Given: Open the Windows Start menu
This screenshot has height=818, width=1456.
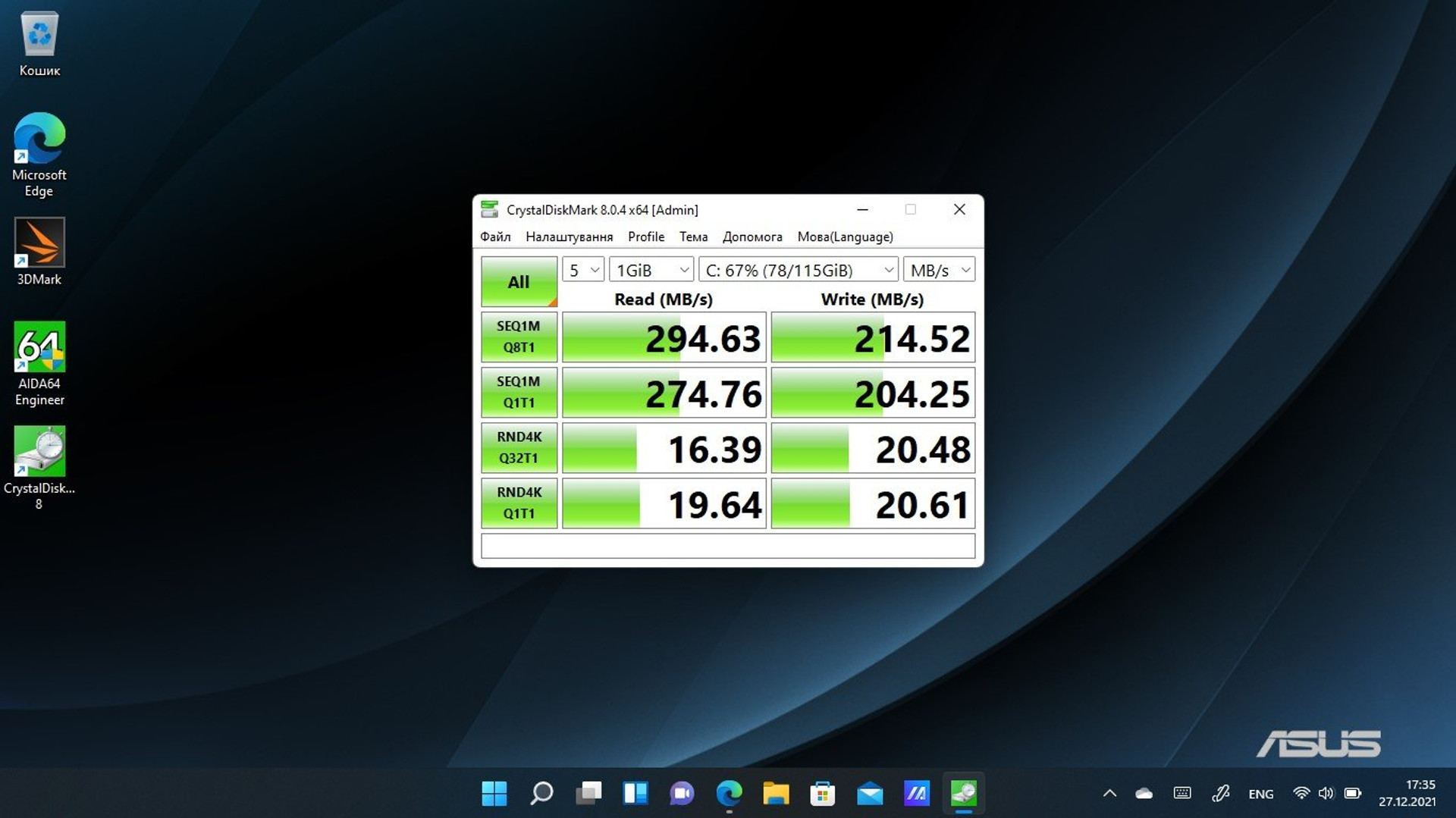Looking at the screenshot, I should coord(494,794).
